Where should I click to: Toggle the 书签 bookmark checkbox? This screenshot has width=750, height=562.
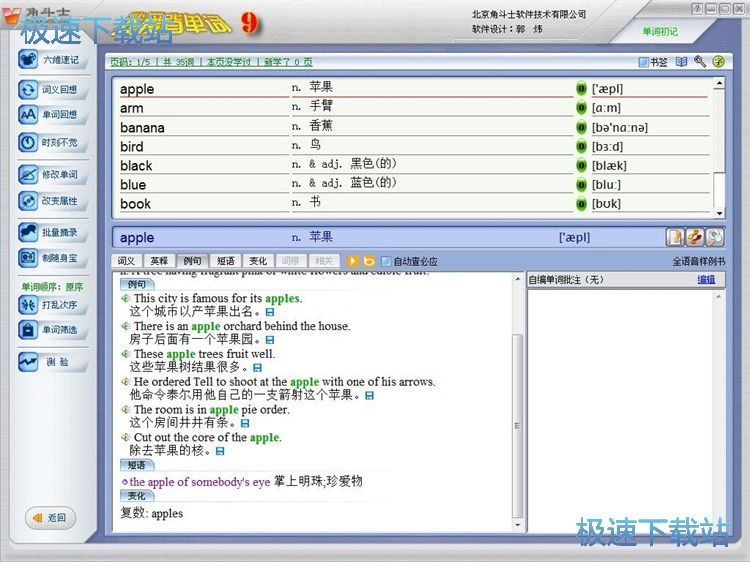tap(644, 62)
